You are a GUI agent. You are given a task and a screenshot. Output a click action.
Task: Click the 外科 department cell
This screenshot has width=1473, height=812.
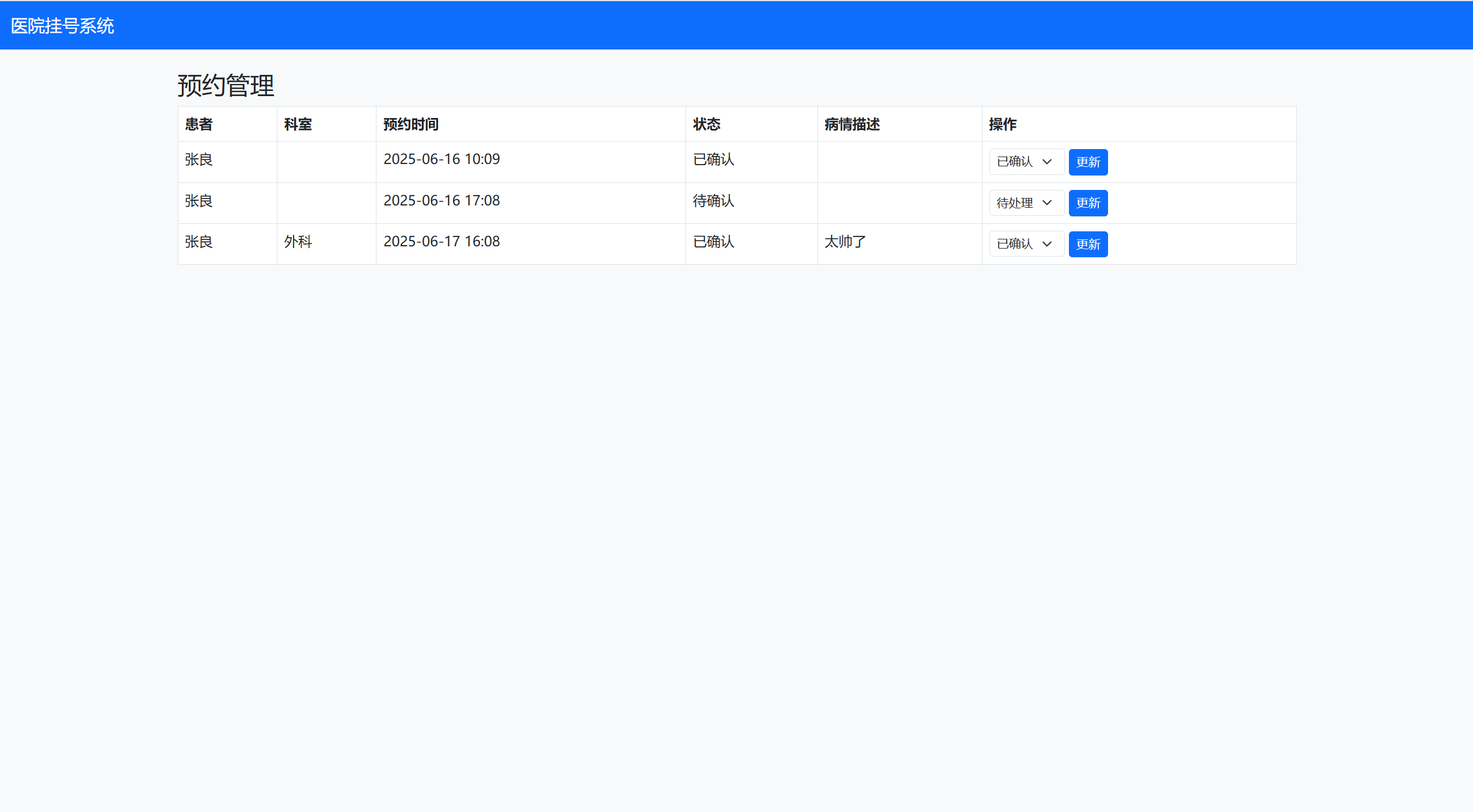pyautogui.click(x=298, y=242)
